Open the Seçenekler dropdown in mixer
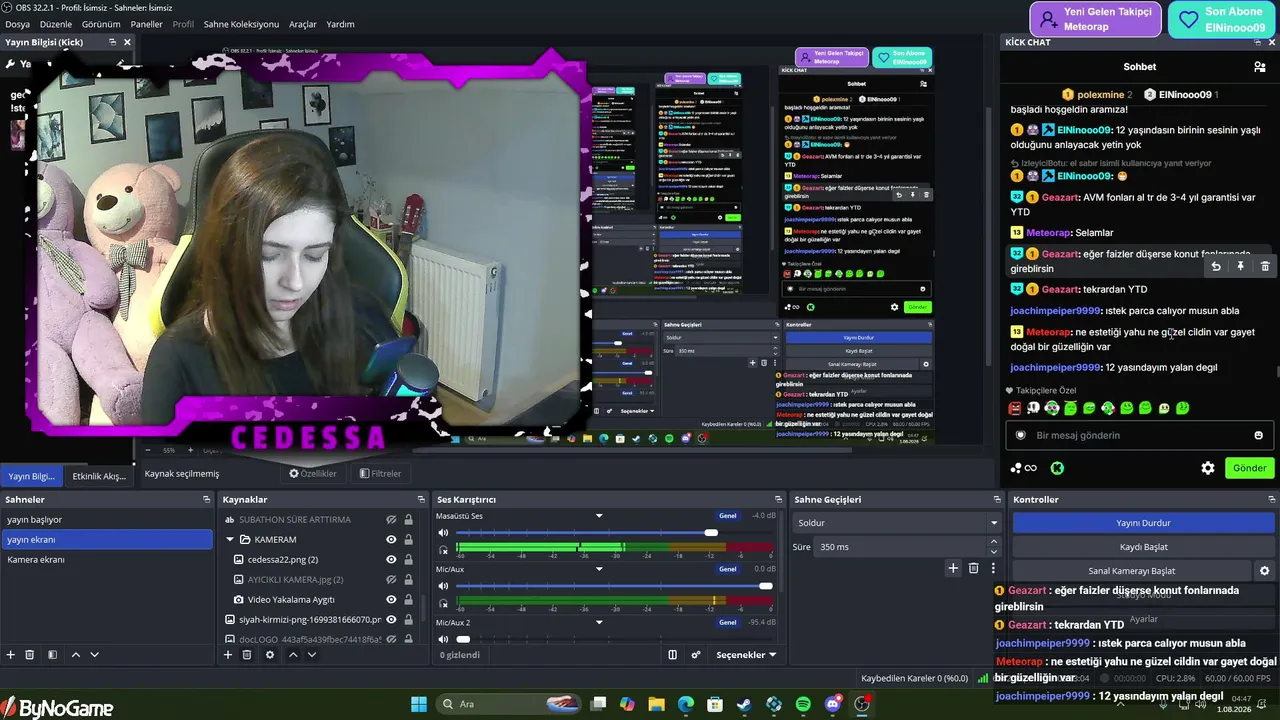 click(746, 655)
